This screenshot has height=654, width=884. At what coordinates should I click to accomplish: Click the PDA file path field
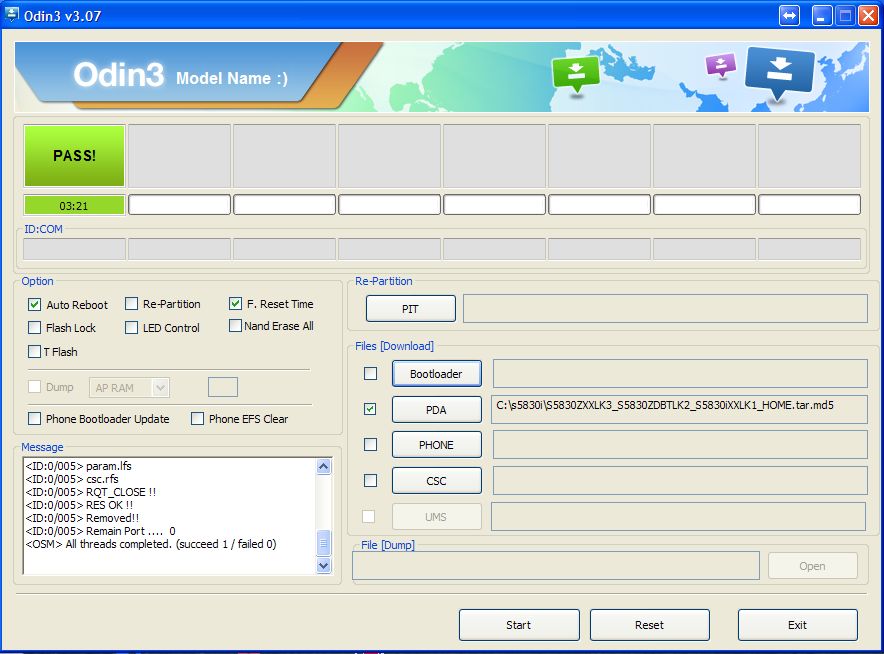[679, 409]
